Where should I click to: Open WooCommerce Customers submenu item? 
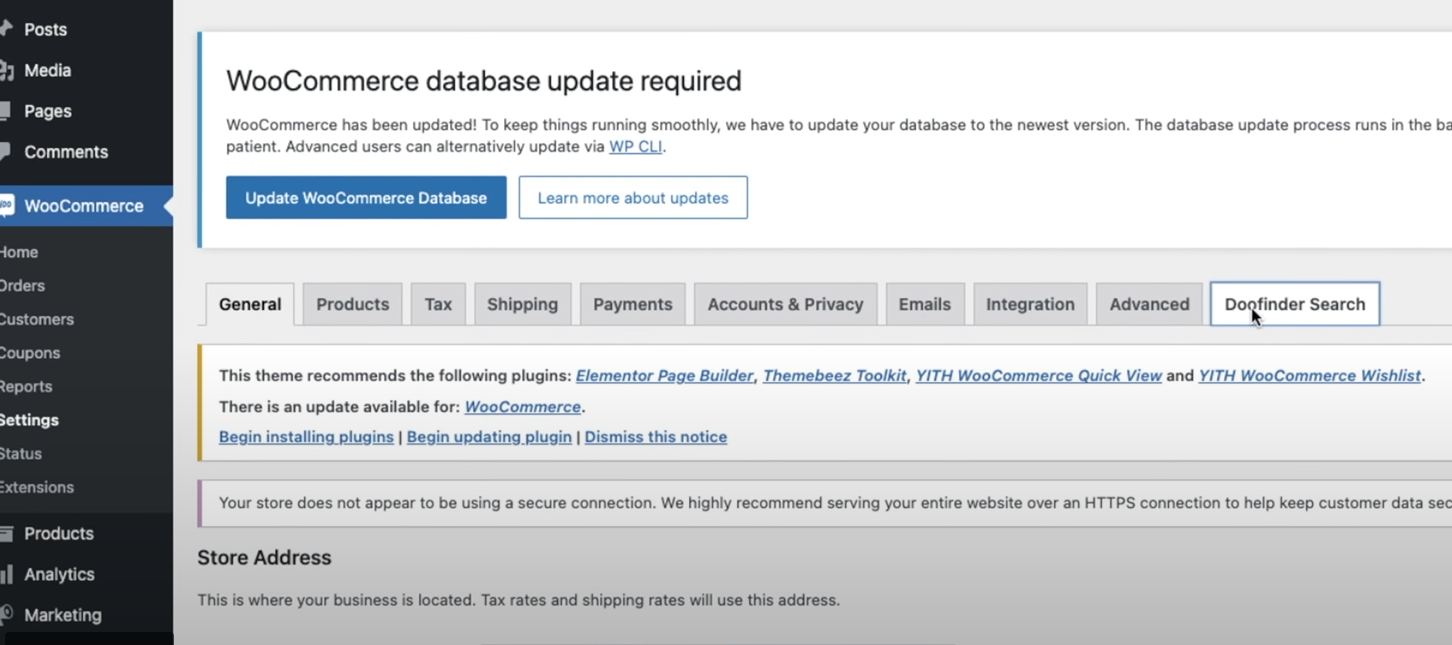coord(37,319)
